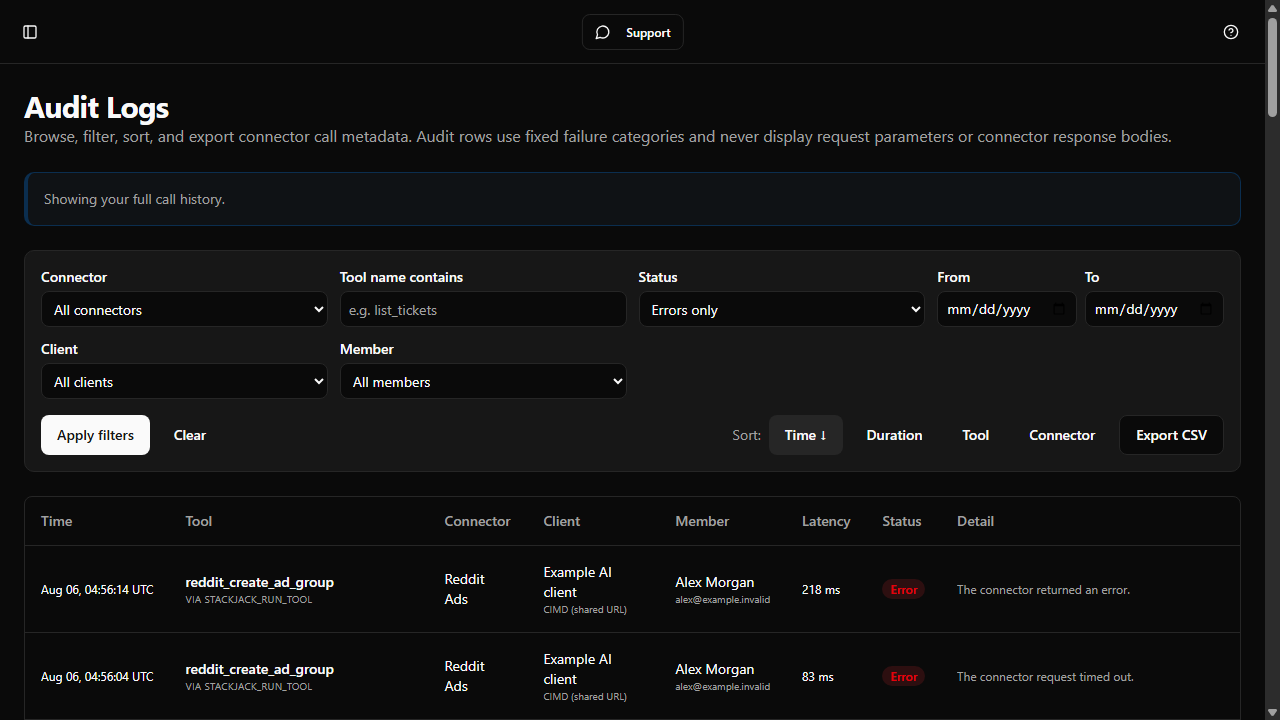Sort logs by Connector

(x=1062, y=435)
